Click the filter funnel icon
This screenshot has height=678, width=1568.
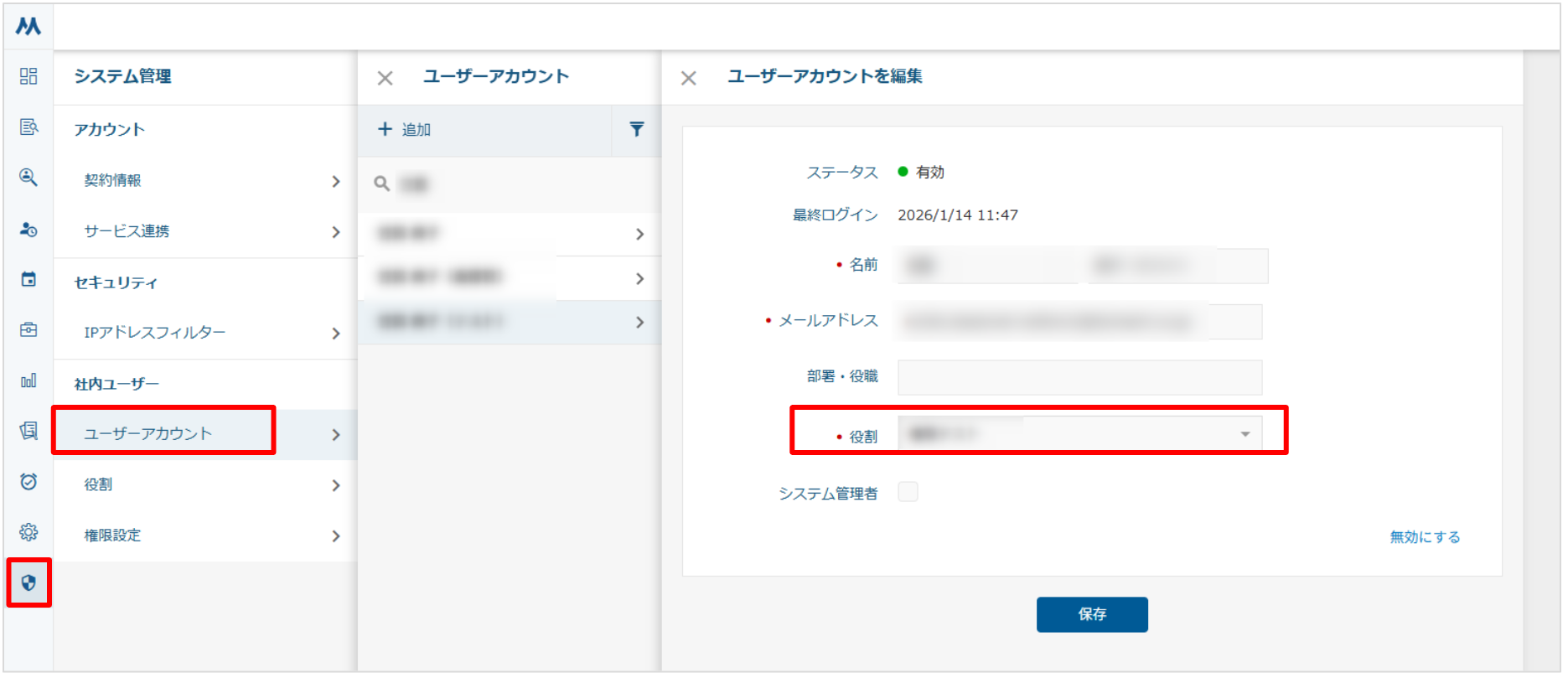pyautogui.click(x=636, y=129)
